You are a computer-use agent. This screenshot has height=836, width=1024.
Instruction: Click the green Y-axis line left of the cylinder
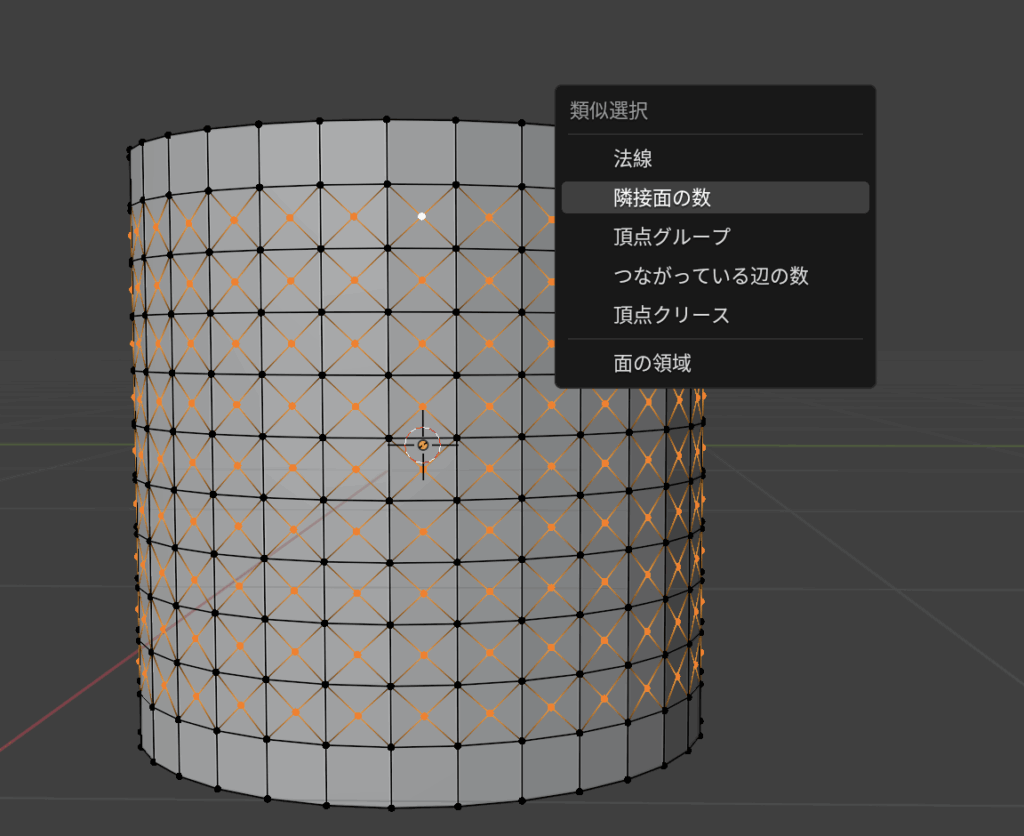tap(60, 445)
